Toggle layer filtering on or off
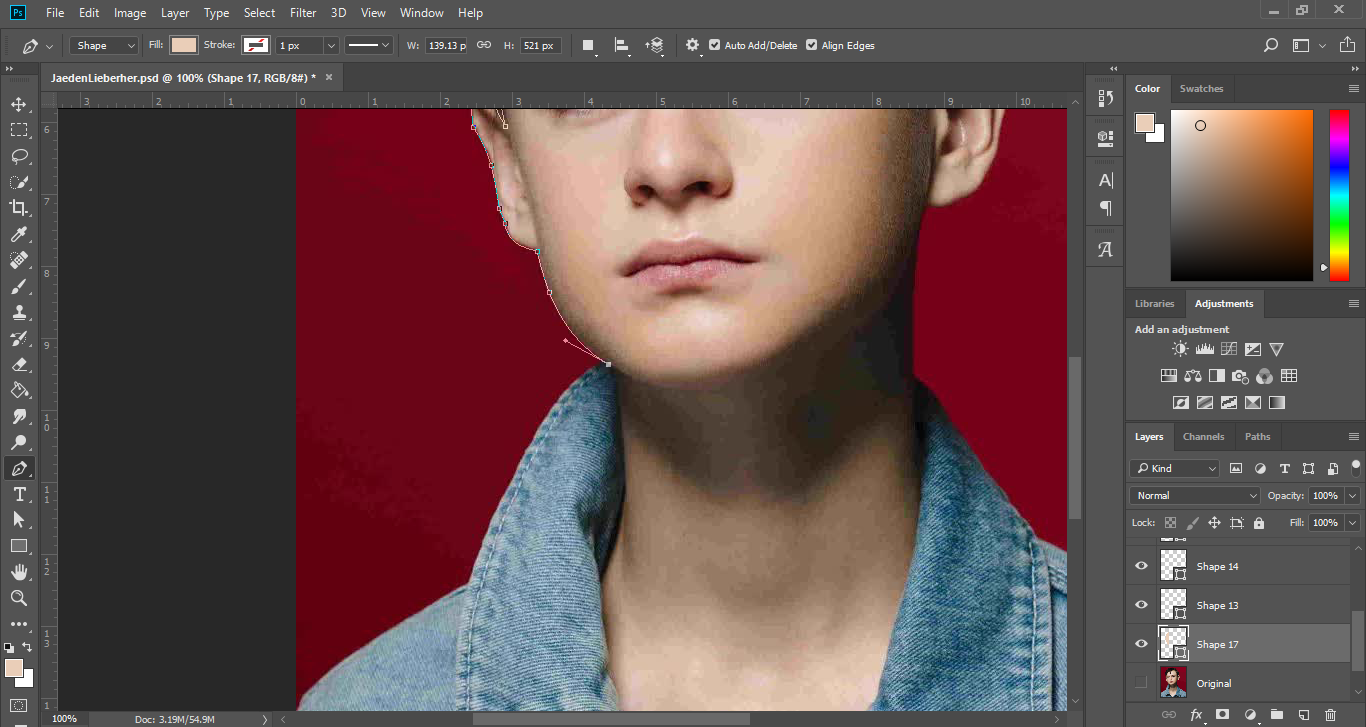The width and height of the screenshot is (1366, 727). pos(1356,466)
